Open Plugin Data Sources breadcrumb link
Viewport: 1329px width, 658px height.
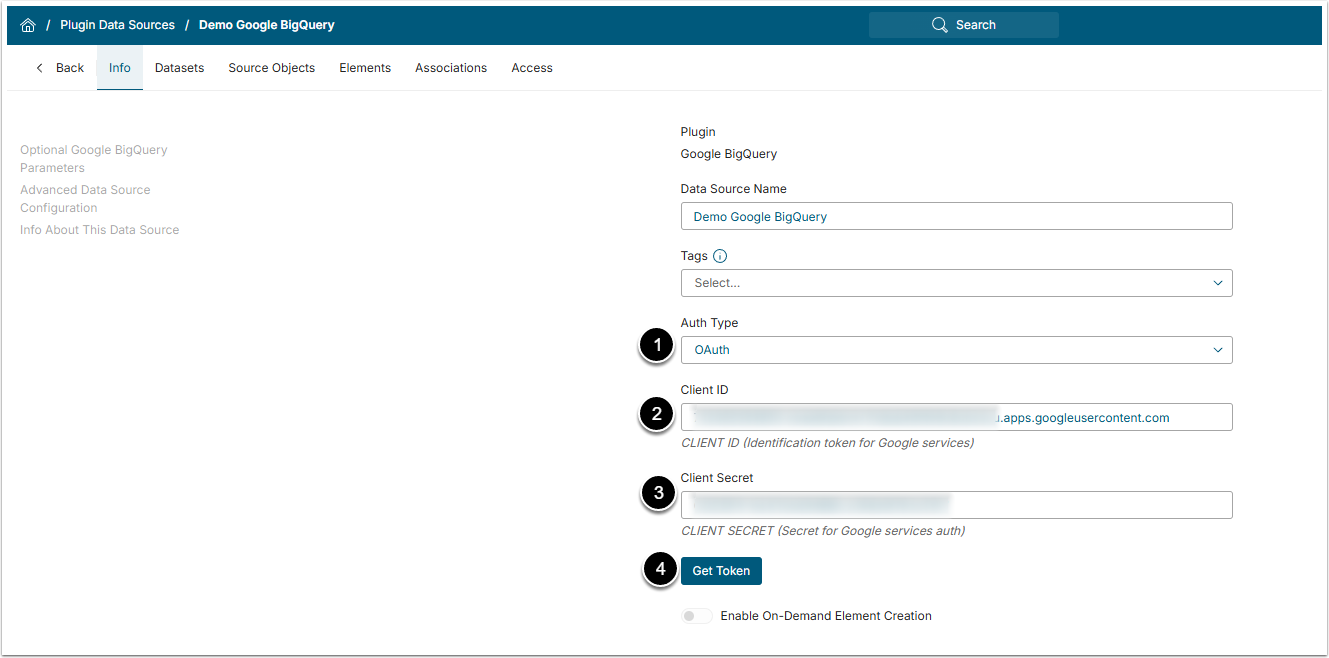coord(117,25)
